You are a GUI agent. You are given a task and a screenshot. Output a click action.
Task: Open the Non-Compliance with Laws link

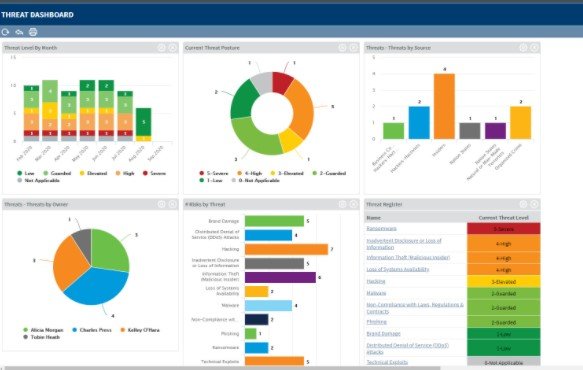pyautogui.click(x=415, y=308)
